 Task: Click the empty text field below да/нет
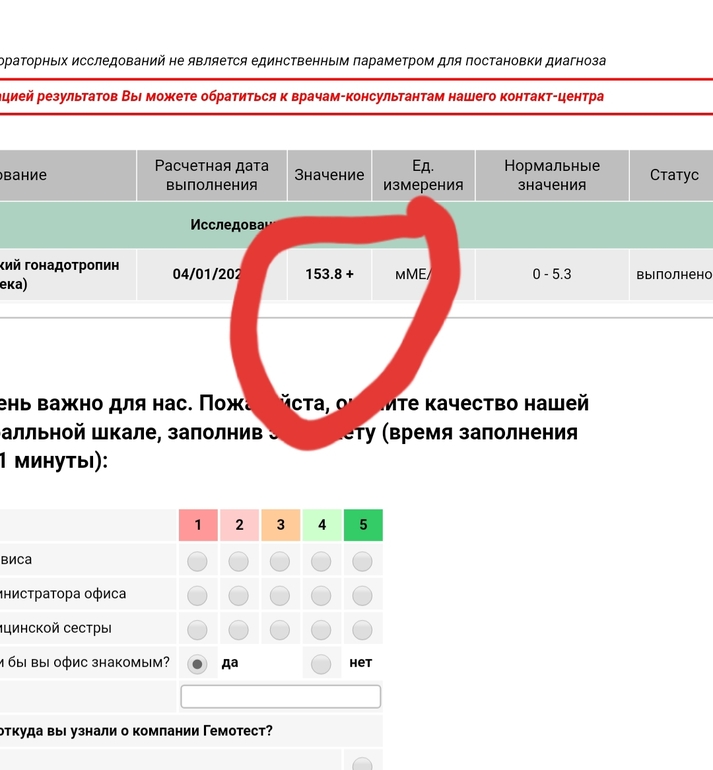point(280,696)
